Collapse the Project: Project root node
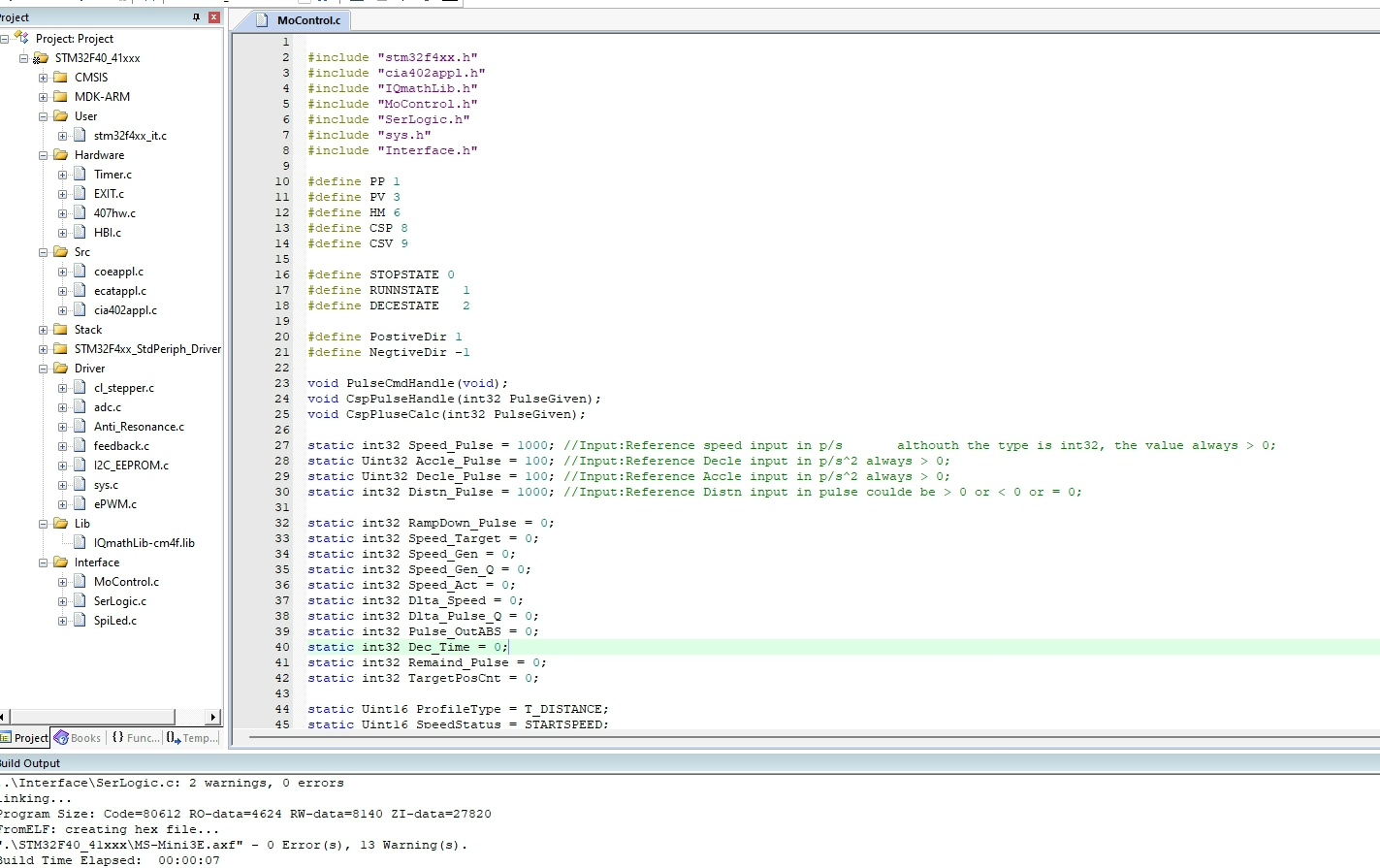Viewport: 1380px width, 868px height. point(5,39)
